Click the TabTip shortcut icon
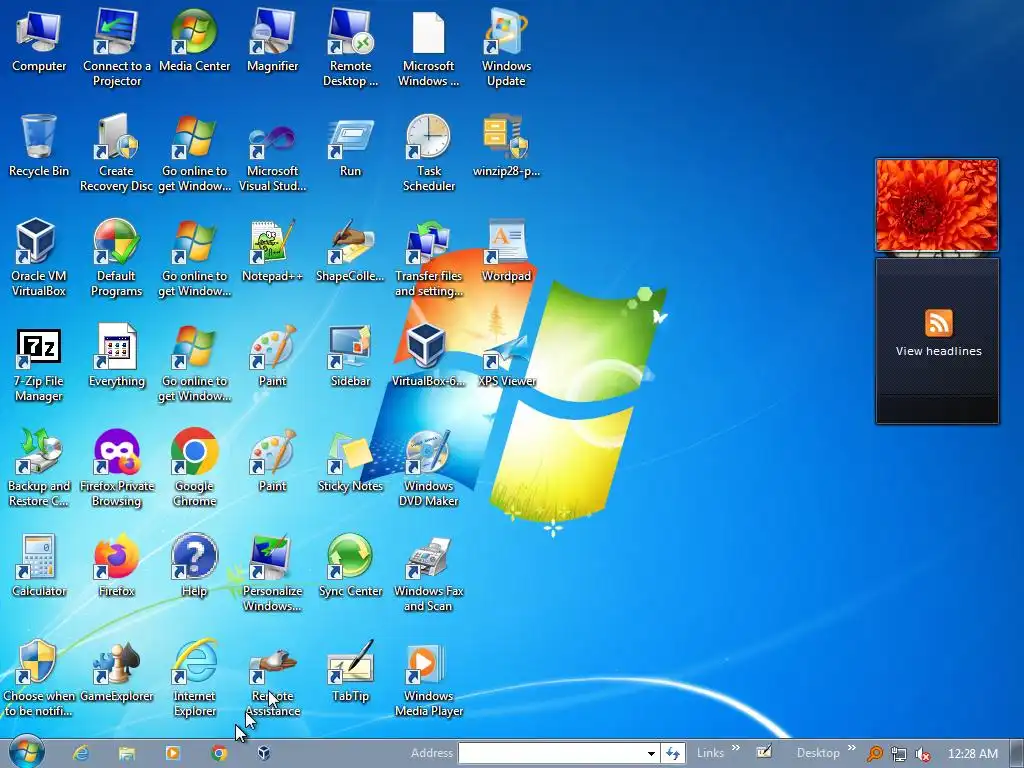 [x=350, y=672]
